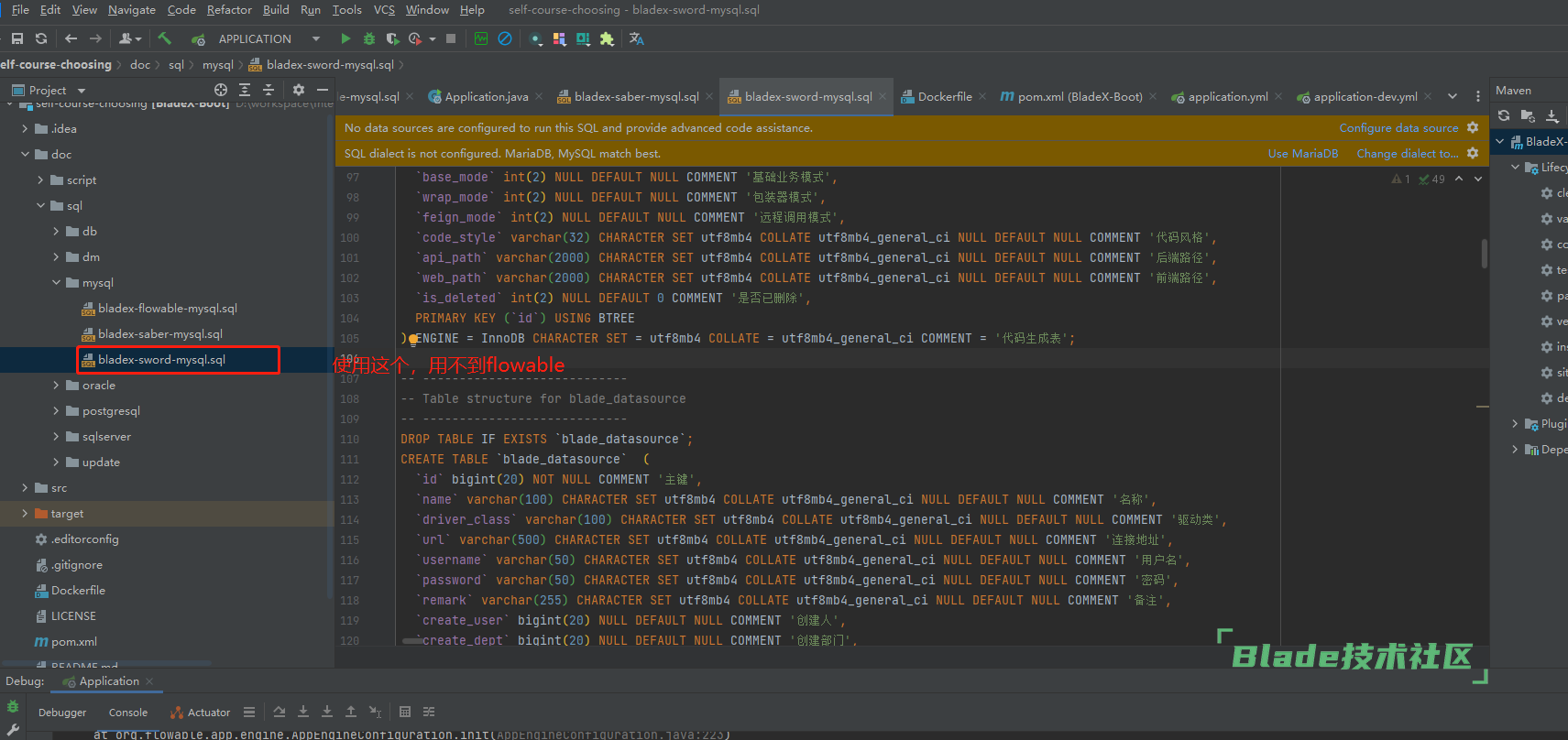Click Step Into in debug toolbar
The width and height of the screenshot is (1568, 740).
pos(303,712)
